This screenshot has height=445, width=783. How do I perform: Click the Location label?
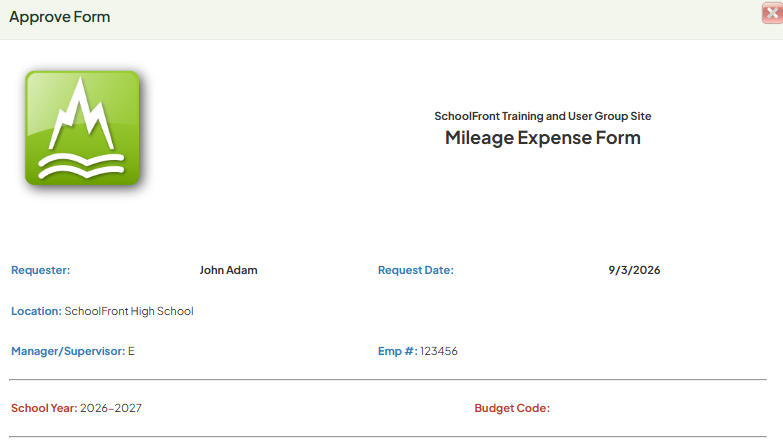coord(36,311)
